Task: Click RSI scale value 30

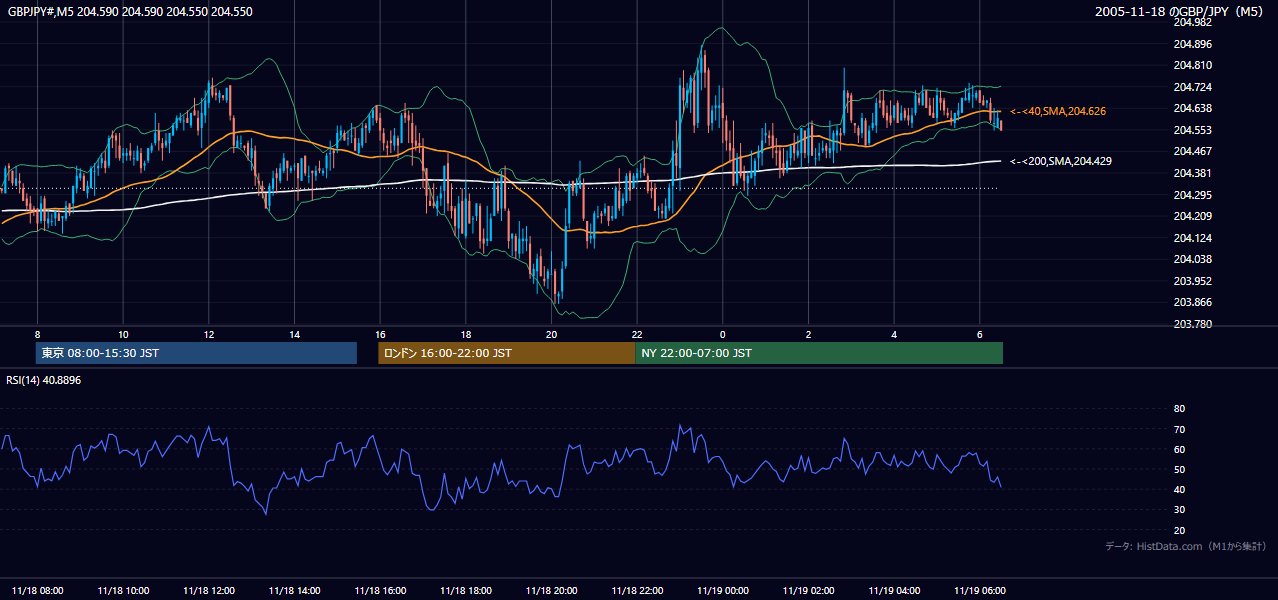Action: 1179,510
